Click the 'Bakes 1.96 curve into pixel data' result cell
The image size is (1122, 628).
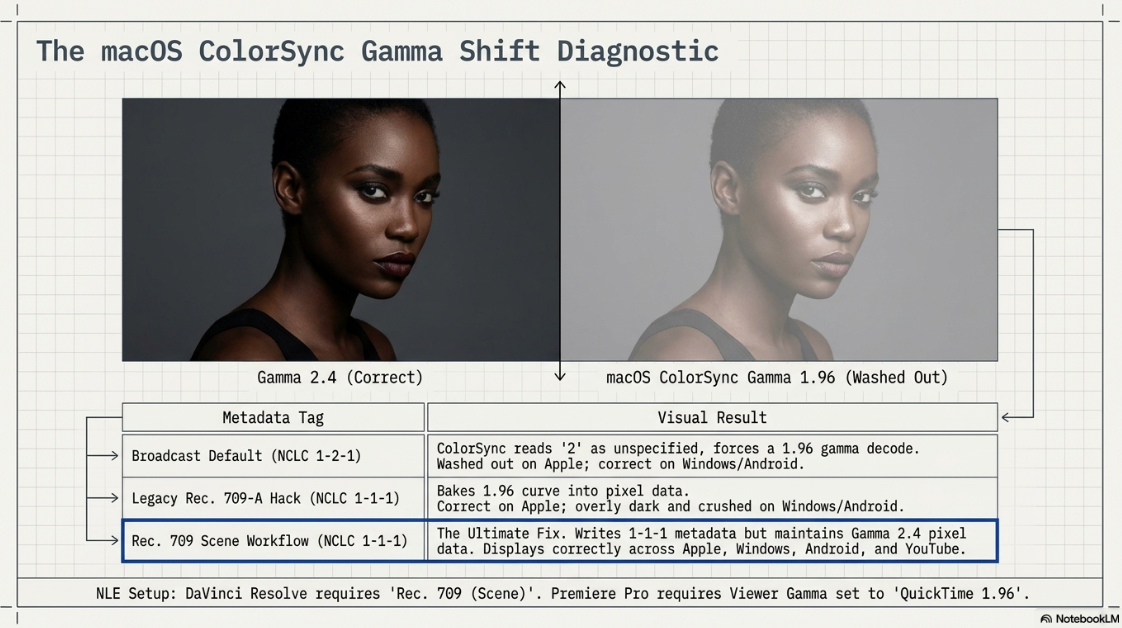(712, 498)
